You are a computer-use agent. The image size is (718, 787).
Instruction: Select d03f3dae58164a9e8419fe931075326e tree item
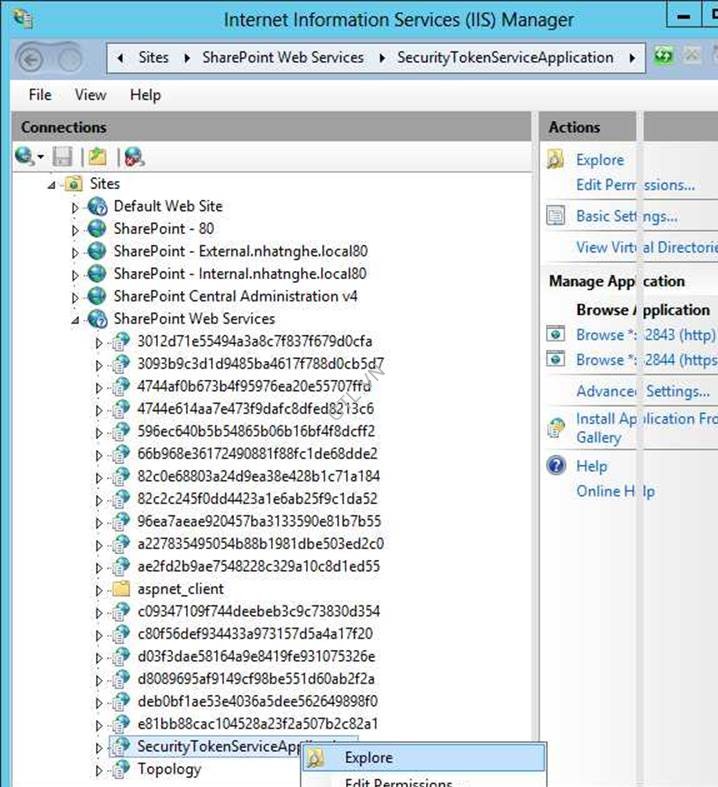pos(256,656)
